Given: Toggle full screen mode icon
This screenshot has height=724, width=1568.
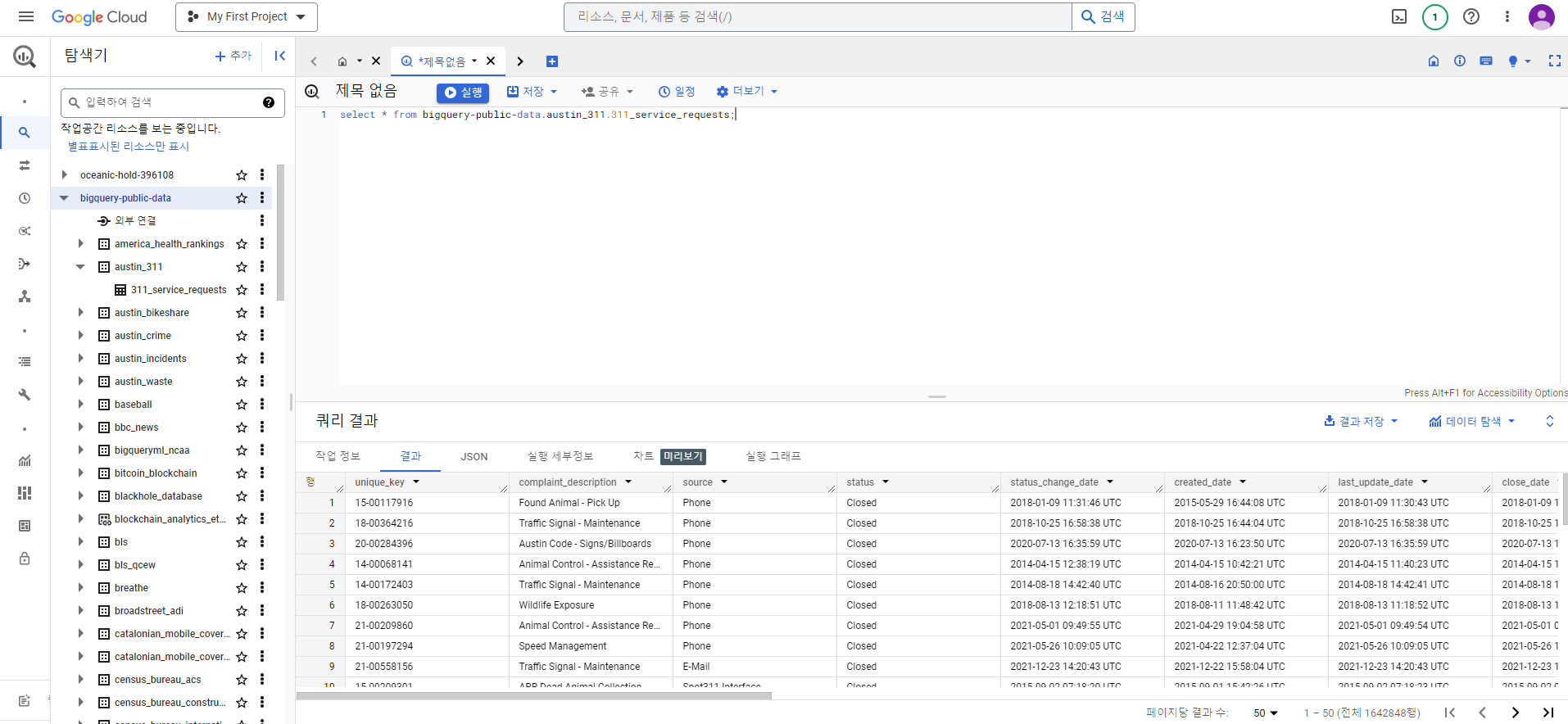Looking at the screenshot, I should [1554, 61].
